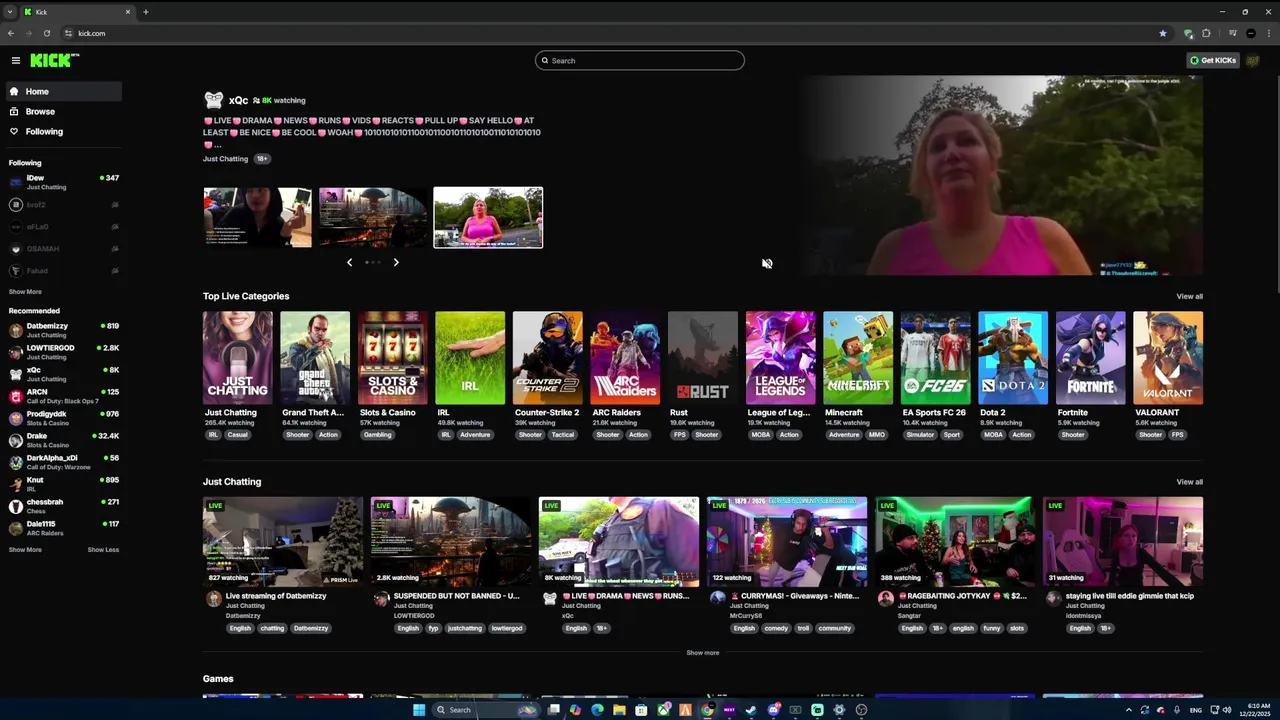Viewport: 1280px width, 720px height.
Task: Open Windows Start menu
Action: (x=419, y=710)
